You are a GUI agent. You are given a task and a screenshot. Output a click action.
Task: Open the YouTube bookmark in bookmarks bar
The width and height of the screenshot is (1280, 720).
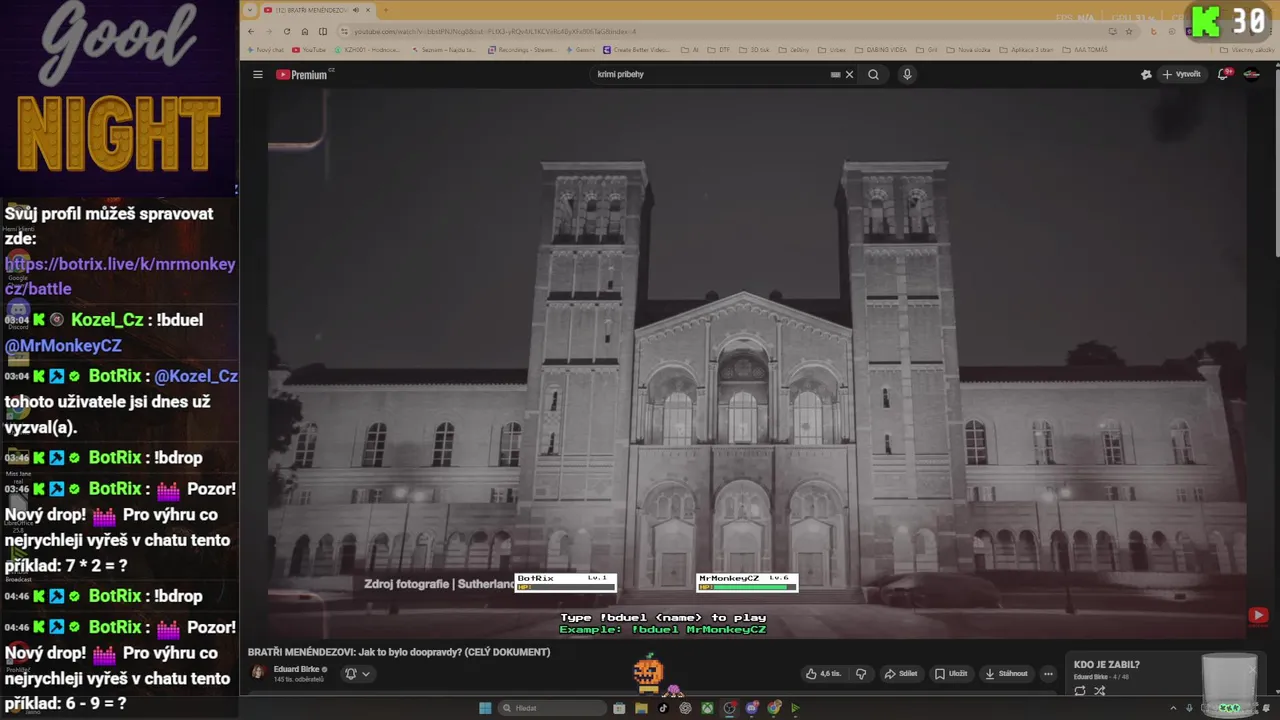308,50
